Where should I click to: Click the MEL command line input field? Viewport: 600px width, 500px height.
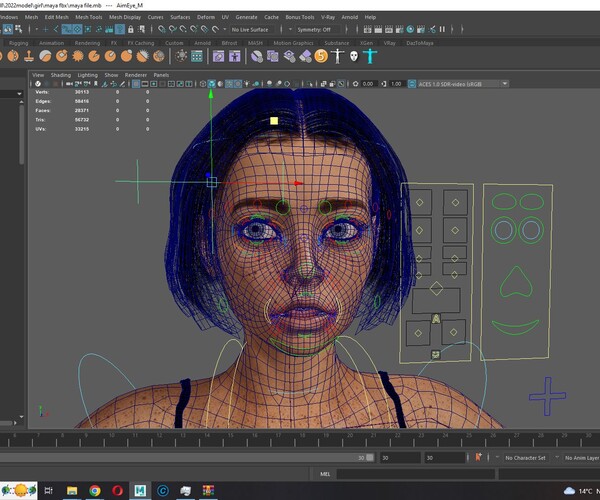[x=416, y=474]
